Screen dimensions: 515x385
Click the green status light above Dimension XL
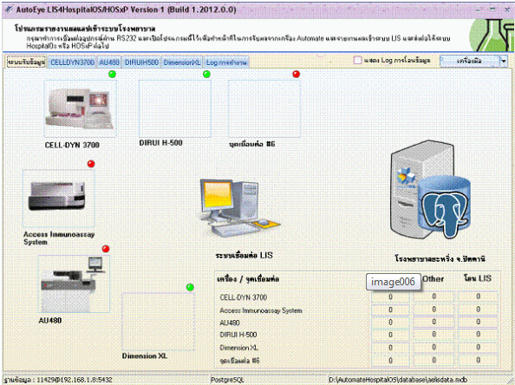[x=190, y=287]
